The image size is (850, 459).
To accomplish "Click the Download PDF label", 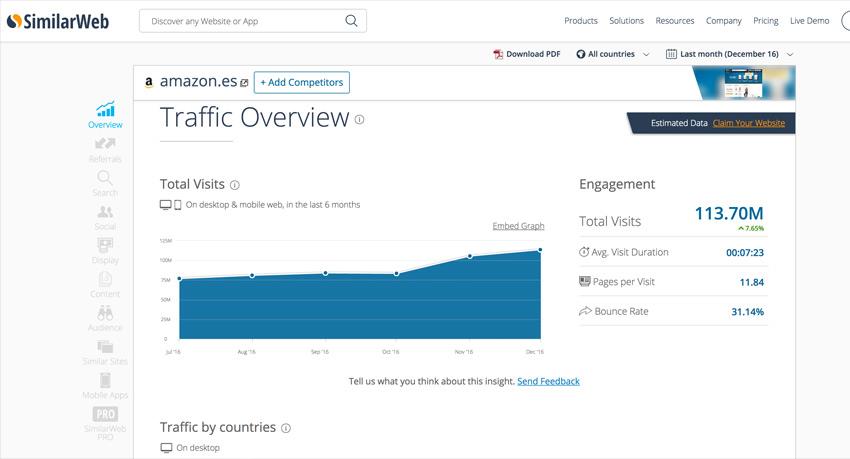I will (x=533, y=54).
